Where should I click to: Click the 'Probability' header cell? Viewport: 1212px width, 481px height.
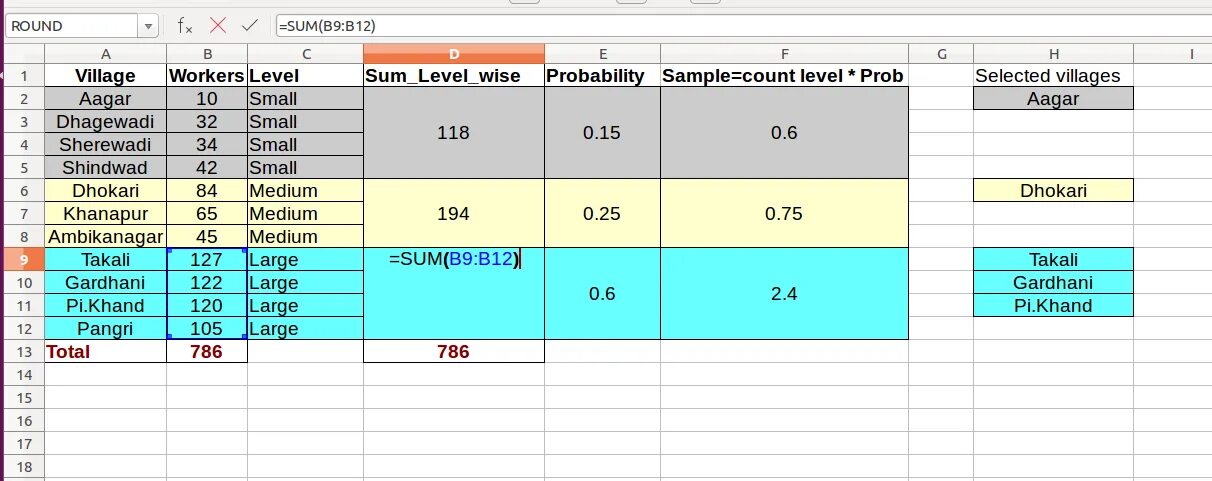click(602, 76)
